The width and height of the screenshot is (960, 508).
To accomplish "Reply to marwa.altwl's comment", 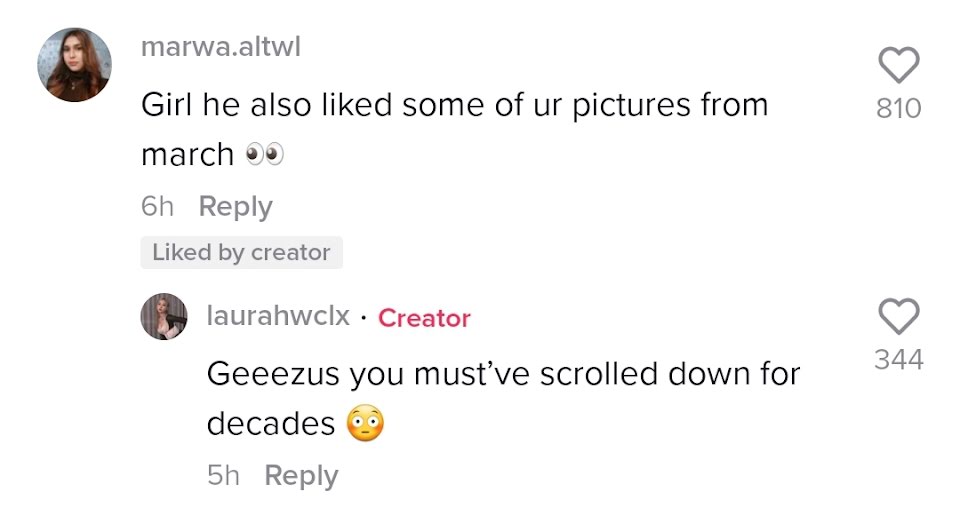I will (235, 207).
